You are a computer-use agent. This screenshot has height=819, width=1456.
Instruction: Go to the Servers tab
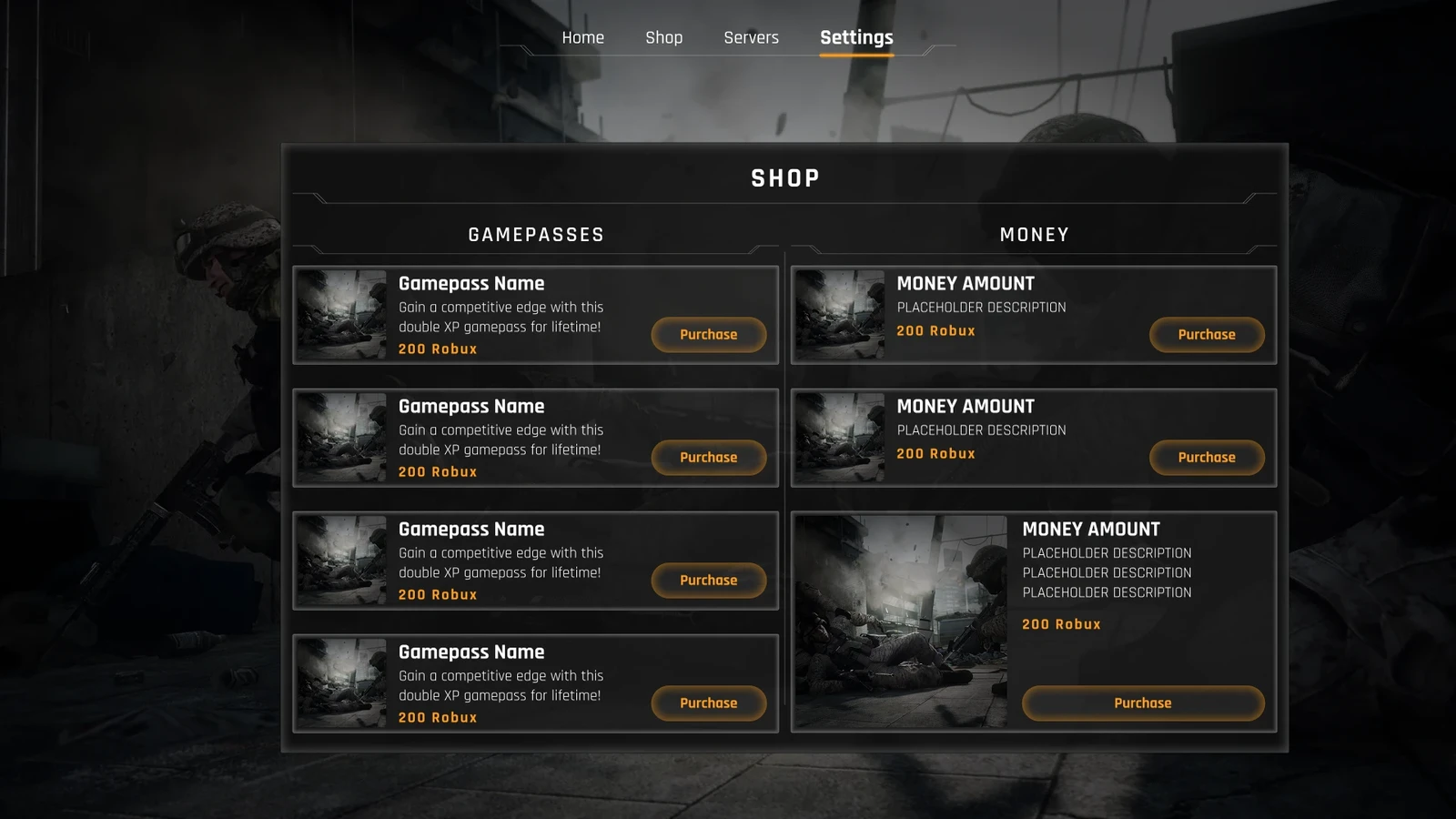coord(751,37)
